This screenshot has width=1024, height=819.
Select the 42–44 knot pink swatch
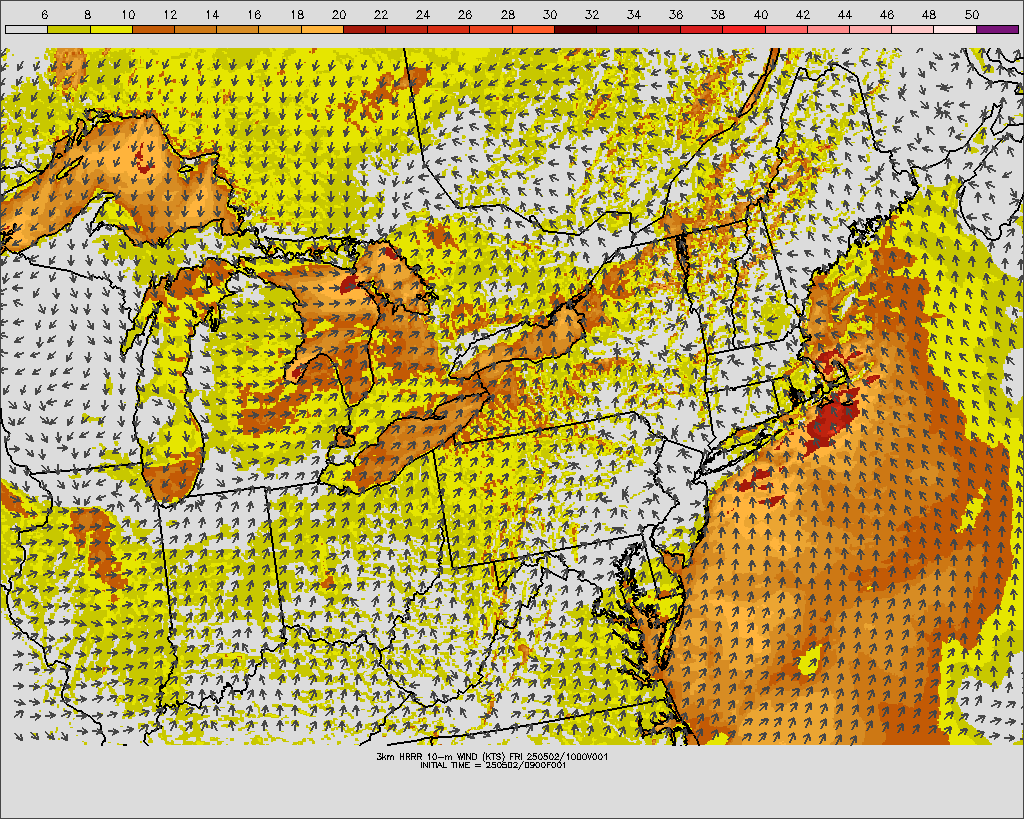pos(828,29)
